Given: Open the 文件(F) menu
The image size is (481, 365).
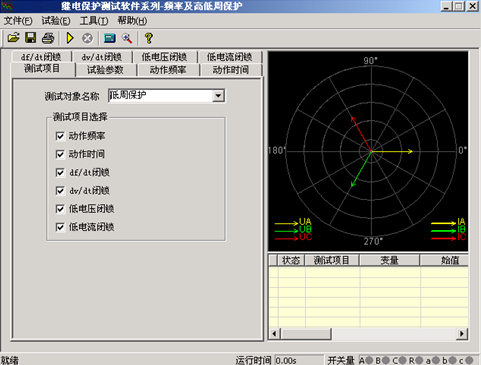Looking at the screenshot, I should pyautogui.click(x=18, y=21).
